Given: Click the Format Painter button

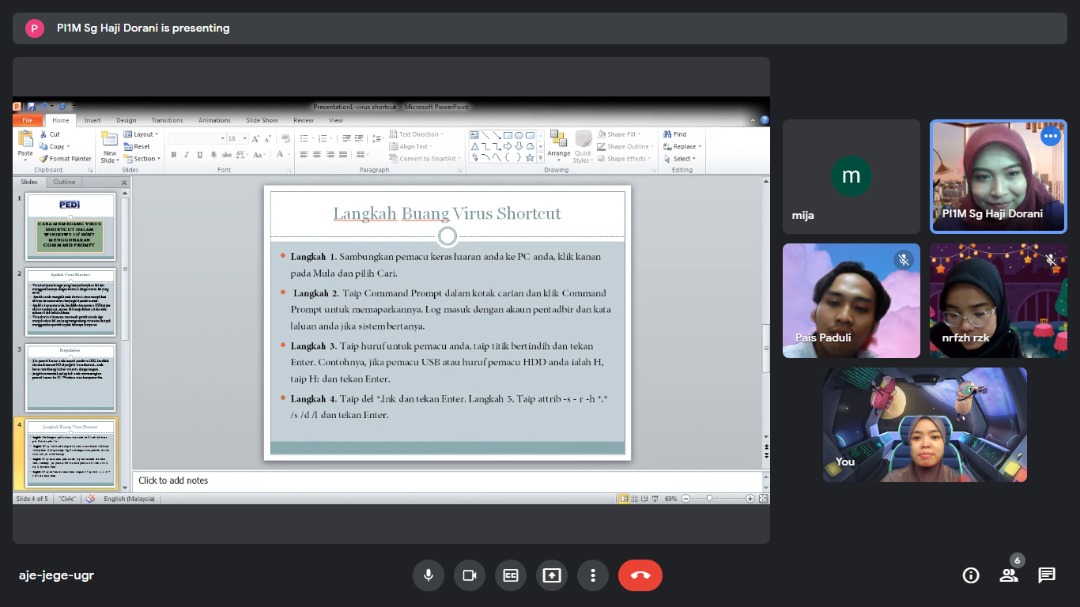Looking at the screenshot, I should click(69, 158).
